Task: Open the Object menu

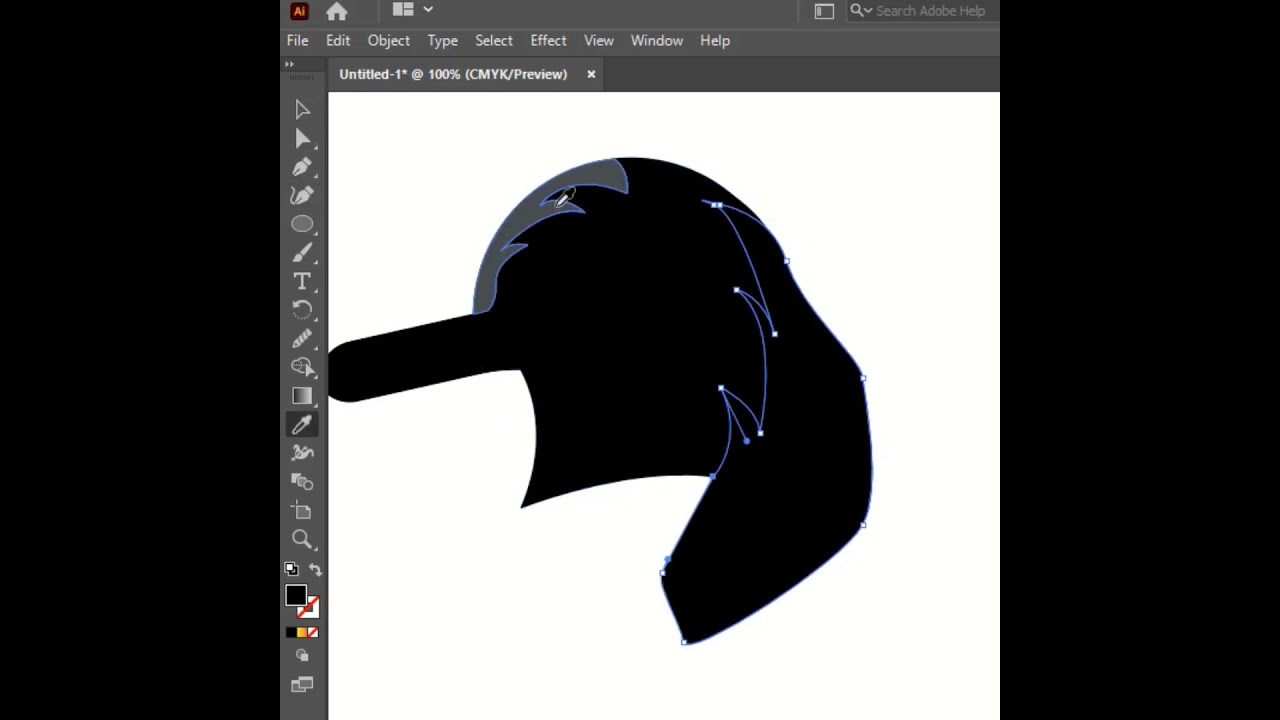Action: 389,41
